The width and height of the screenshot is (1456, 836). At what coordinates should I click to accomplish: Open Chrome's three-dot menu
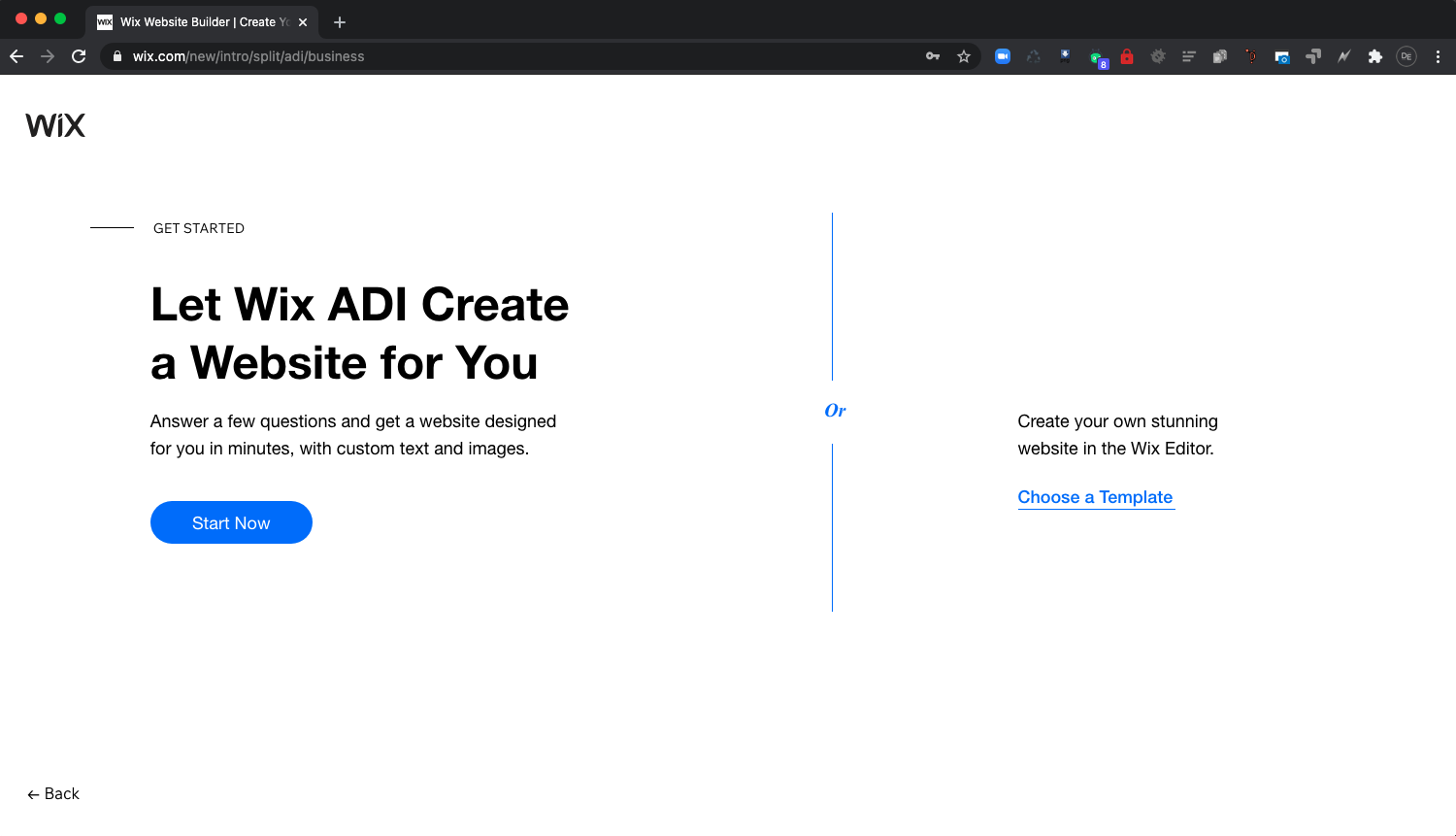1438,56
